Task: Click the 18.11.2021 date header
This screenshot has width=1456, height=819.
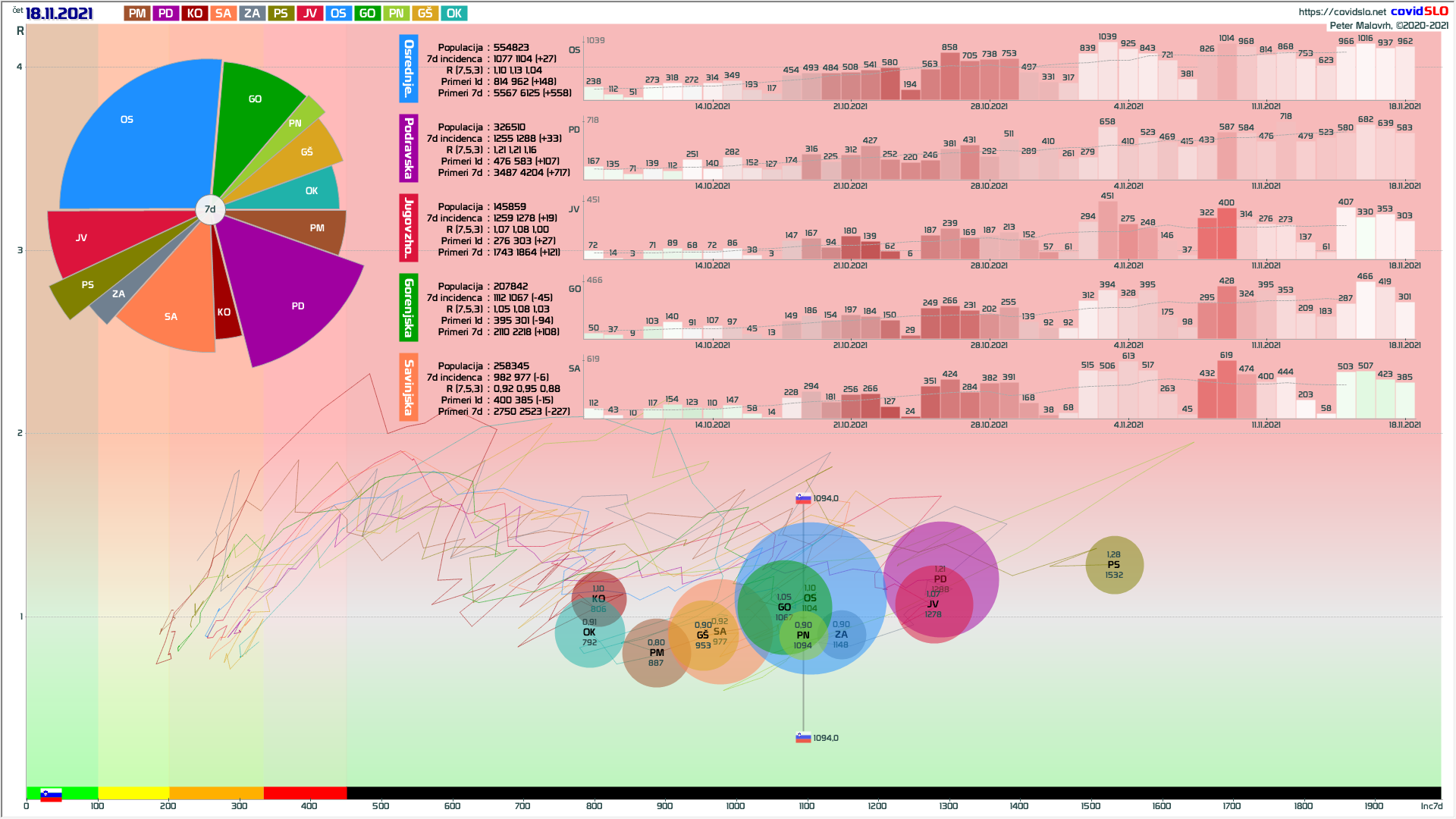Action: [x=59, y=14]
